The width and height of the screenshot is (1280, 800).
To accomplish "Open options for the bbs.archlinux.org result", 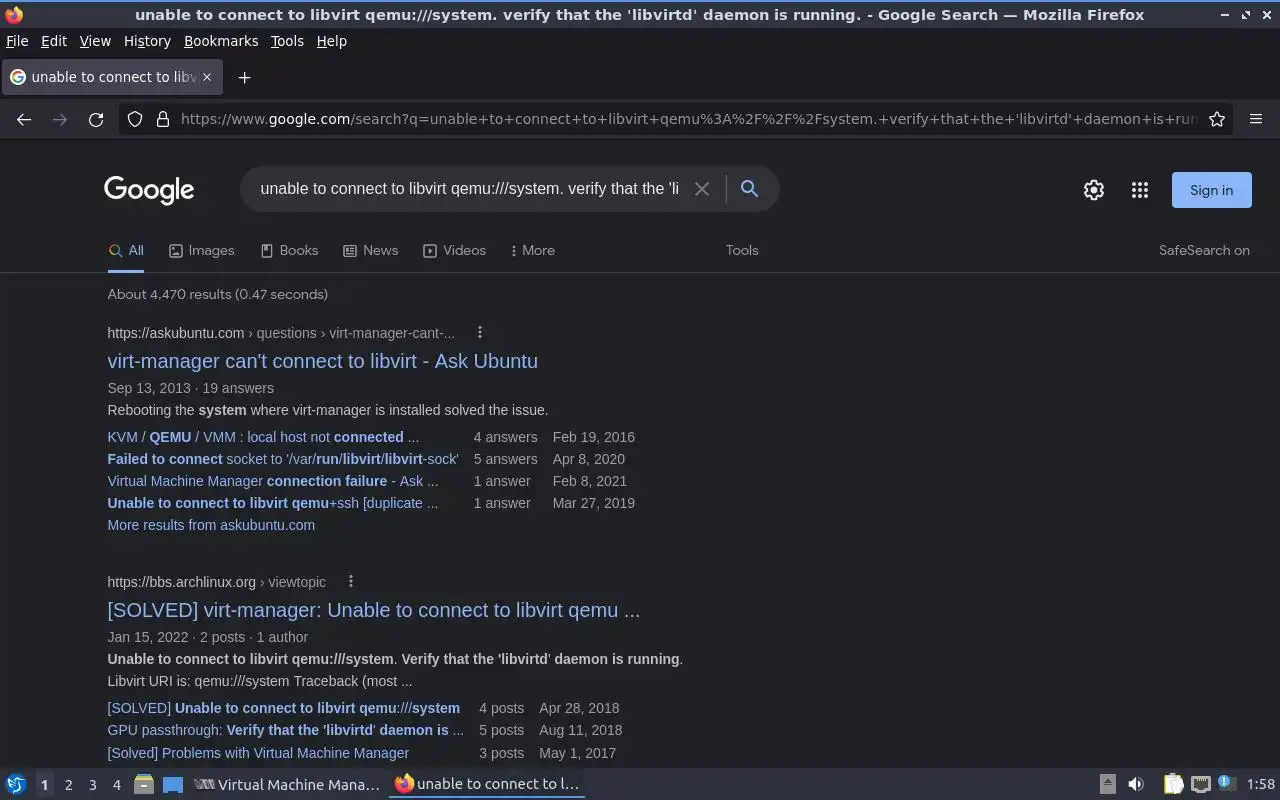I will (351, 581).
